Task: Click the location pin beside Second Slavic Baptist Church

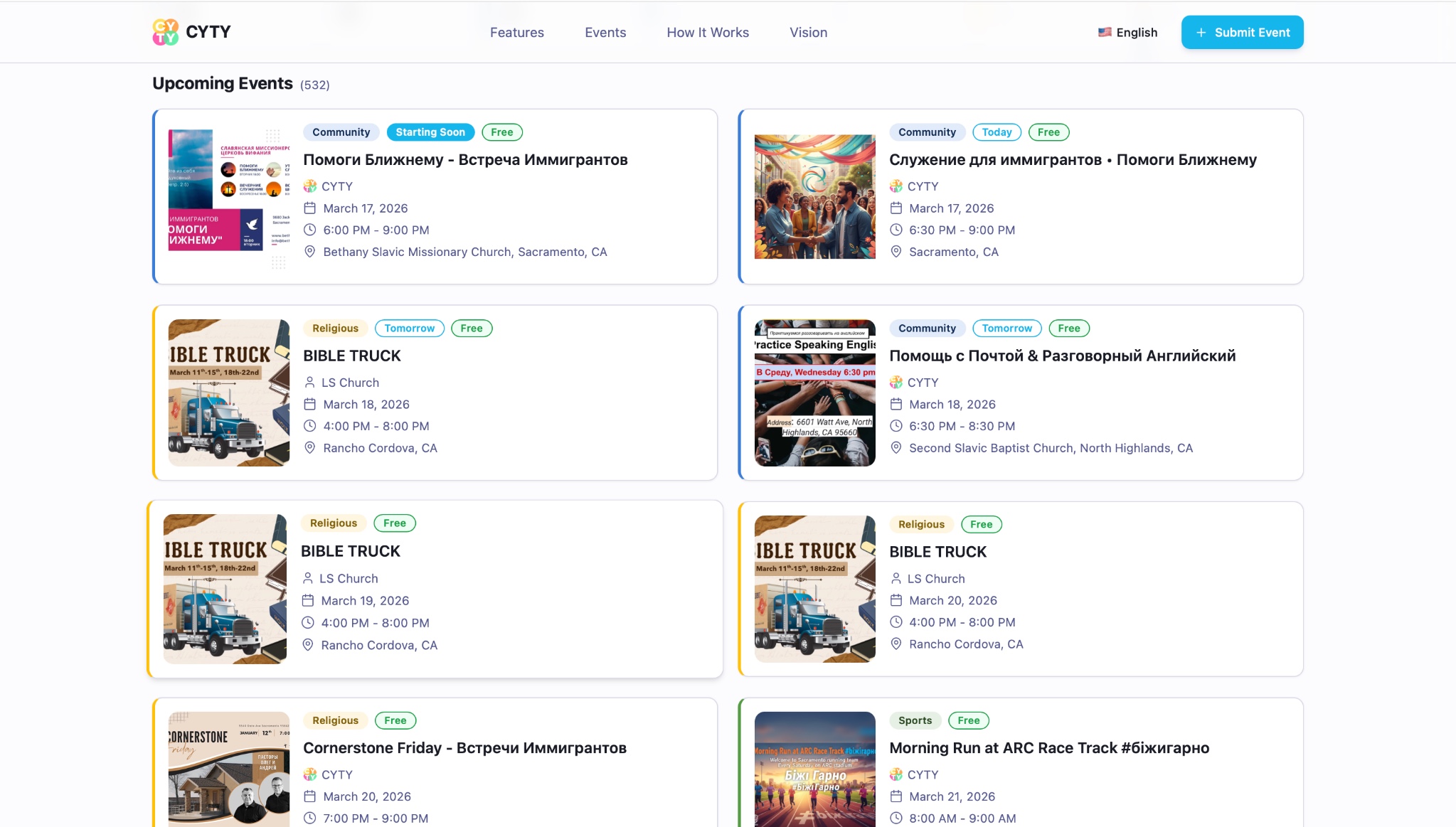Action: point(896,448)
